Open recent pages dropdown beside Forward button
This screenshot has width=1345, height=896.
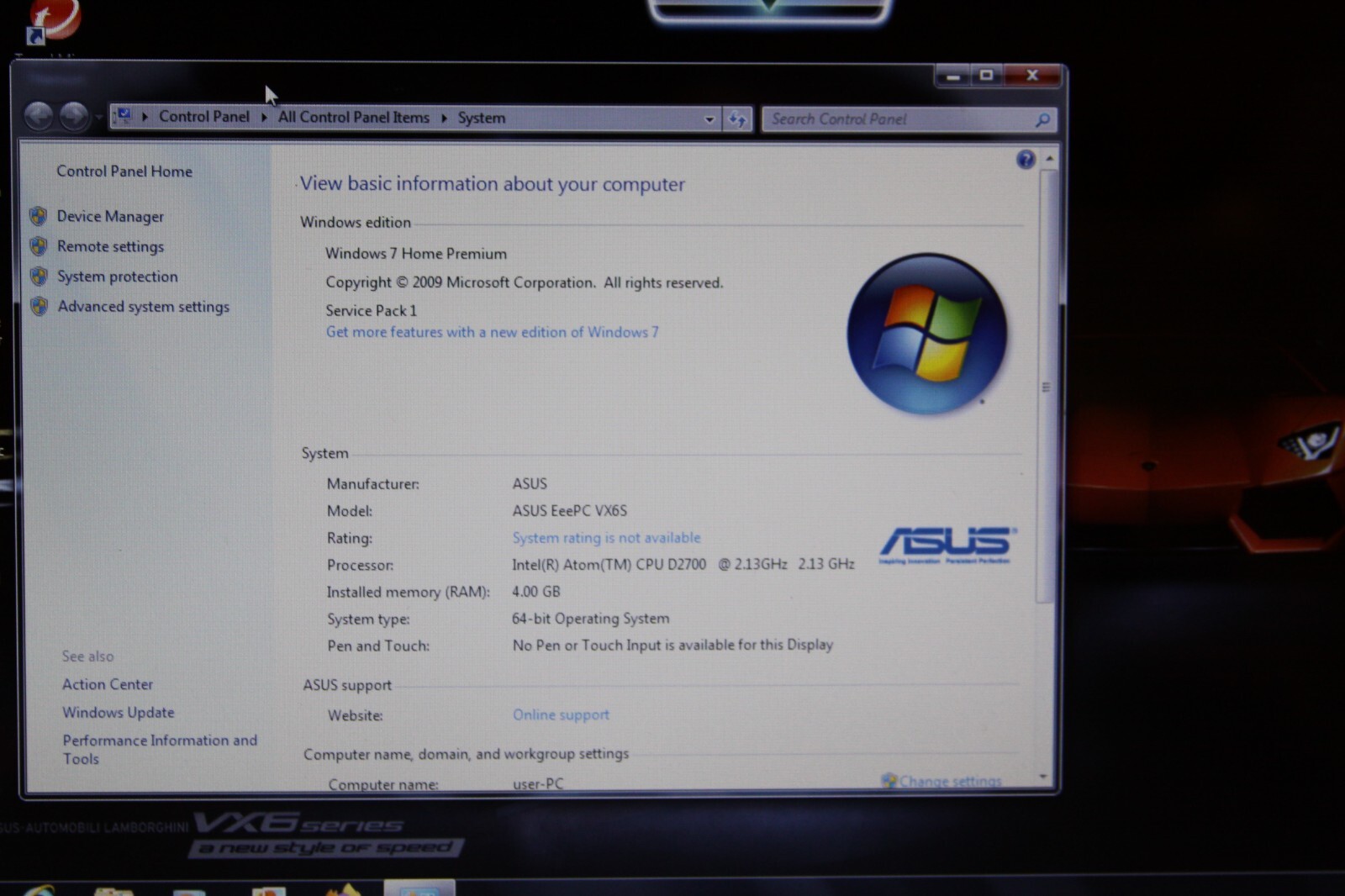pyautogui.click(x=98, y=117)
